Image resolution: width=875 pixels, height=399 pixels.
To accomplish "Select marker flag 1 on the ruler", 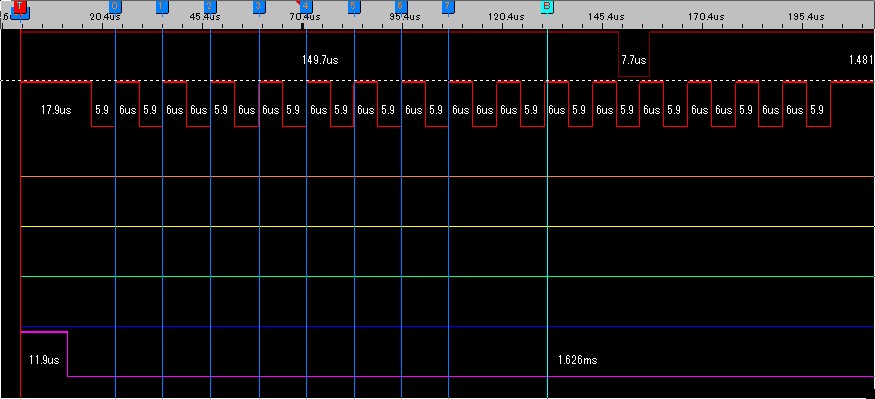I will point(162,7).
